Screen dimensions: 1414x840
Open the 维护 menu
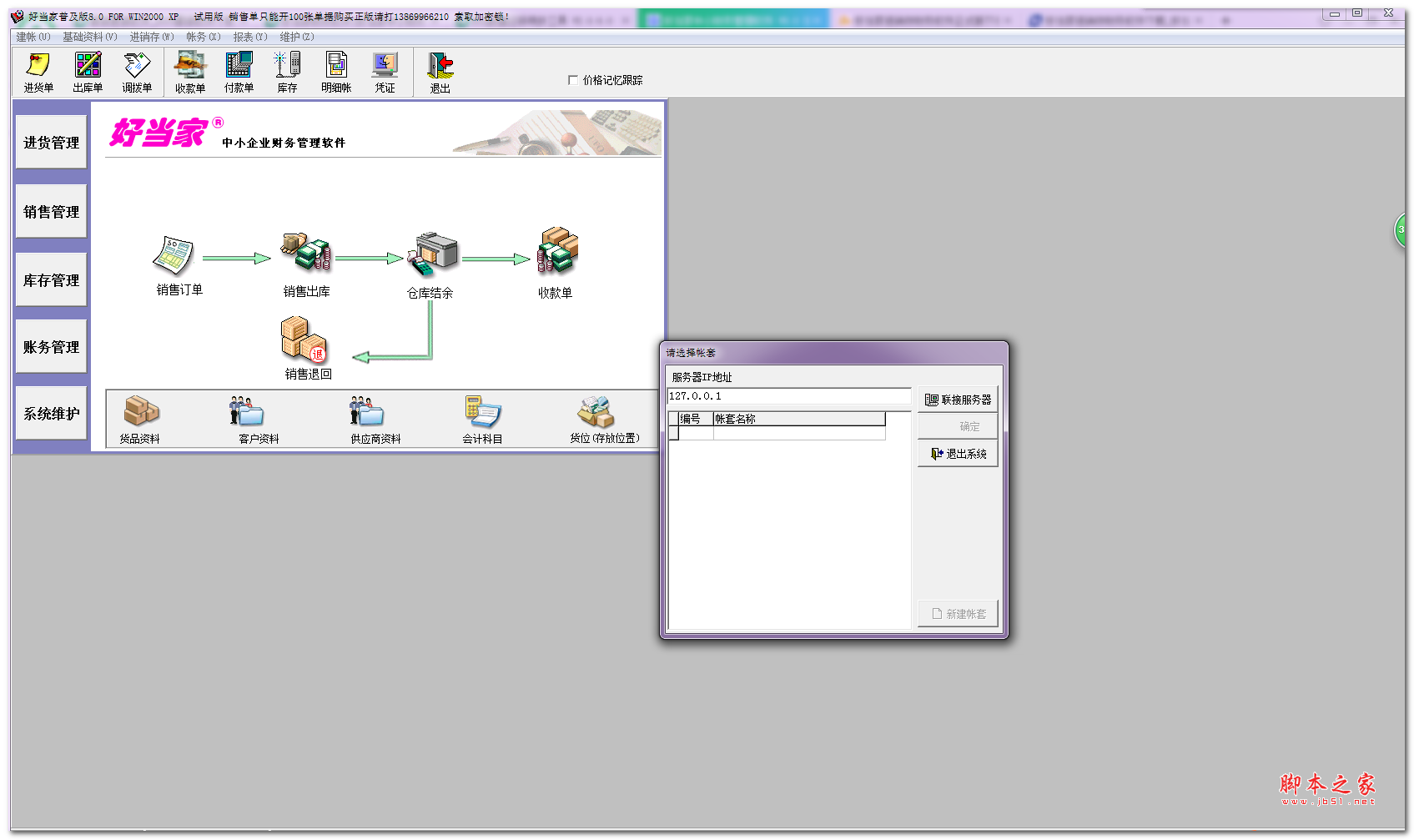297,37
